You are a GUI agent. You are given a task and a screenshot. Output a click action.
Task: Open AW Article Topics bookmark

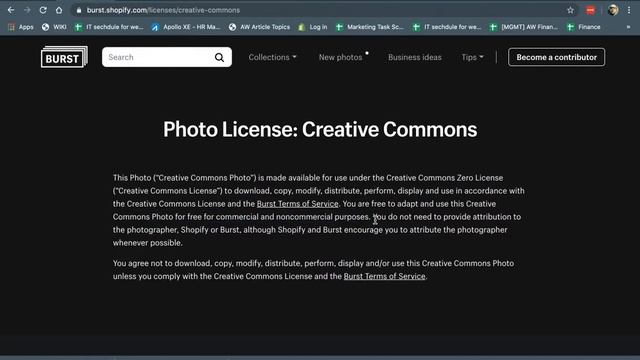259,27
